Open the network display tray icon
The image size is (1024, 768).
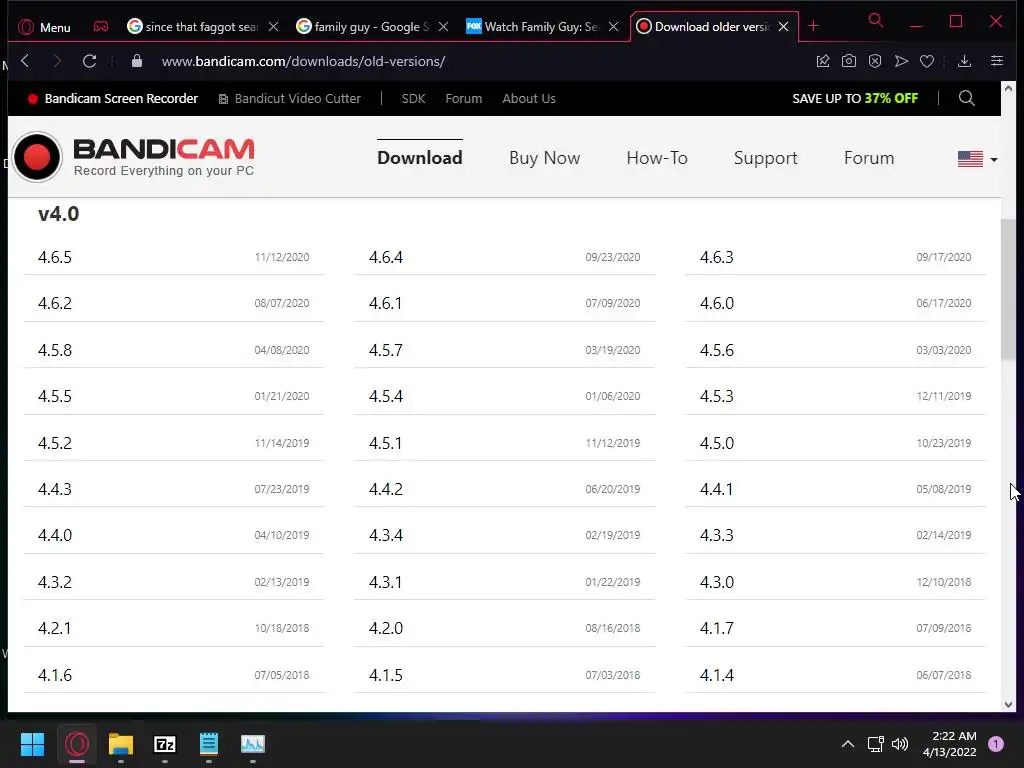(875, 744)
